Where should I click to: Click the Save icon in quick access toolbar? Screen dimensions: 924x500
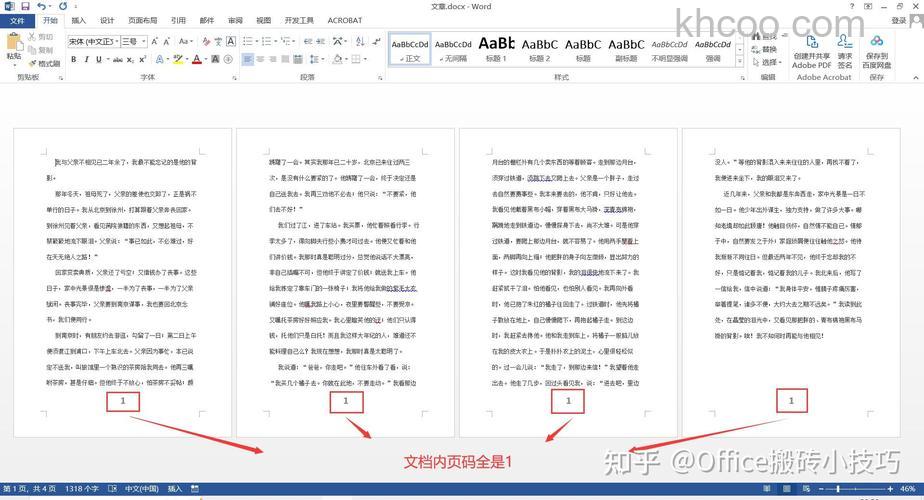(25, 6)
